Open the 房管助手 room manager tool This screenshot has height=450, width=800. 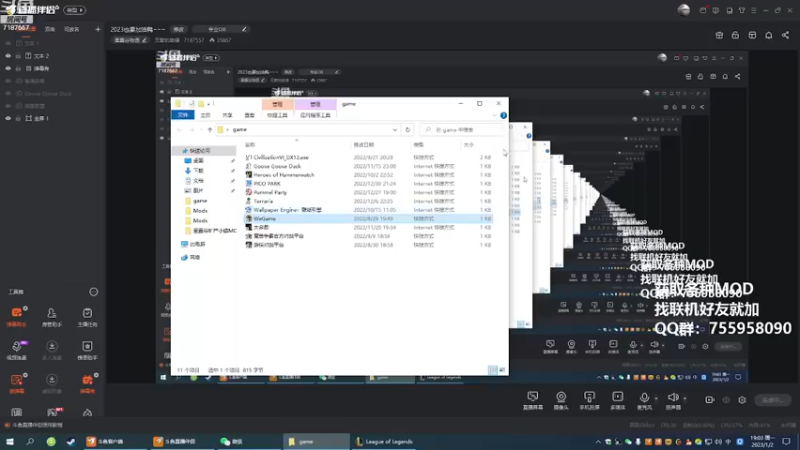(52, 316)
